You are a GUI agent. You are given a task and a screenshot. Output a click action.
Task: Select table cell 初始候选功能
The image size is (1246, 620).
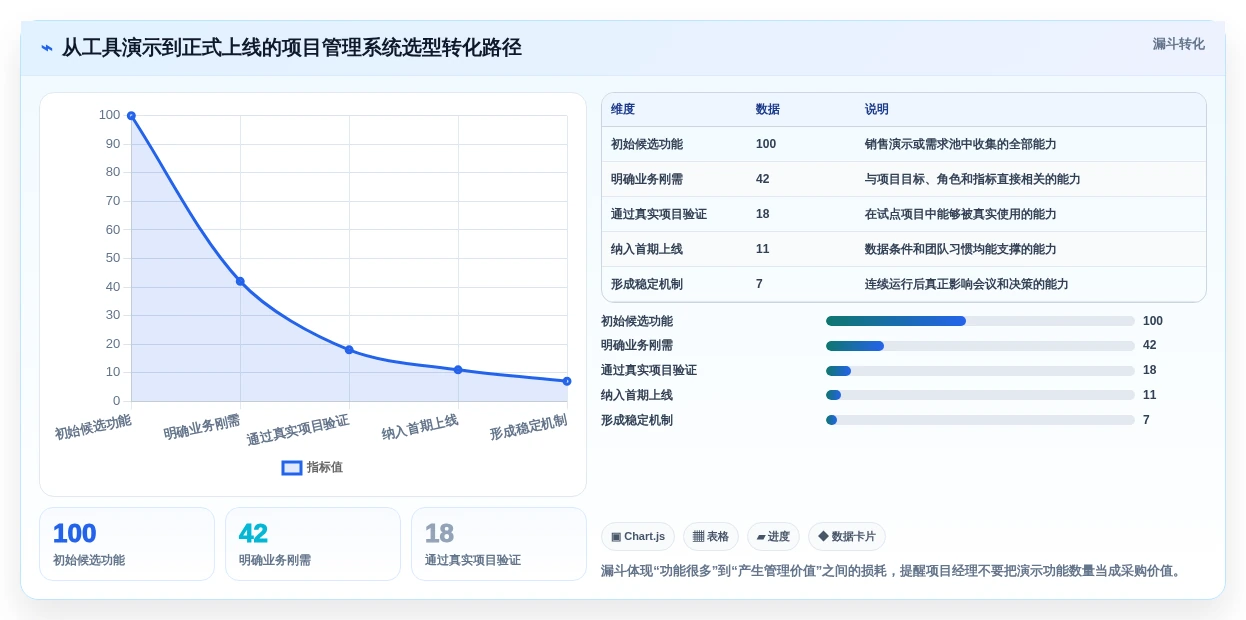tap(647, 144)
